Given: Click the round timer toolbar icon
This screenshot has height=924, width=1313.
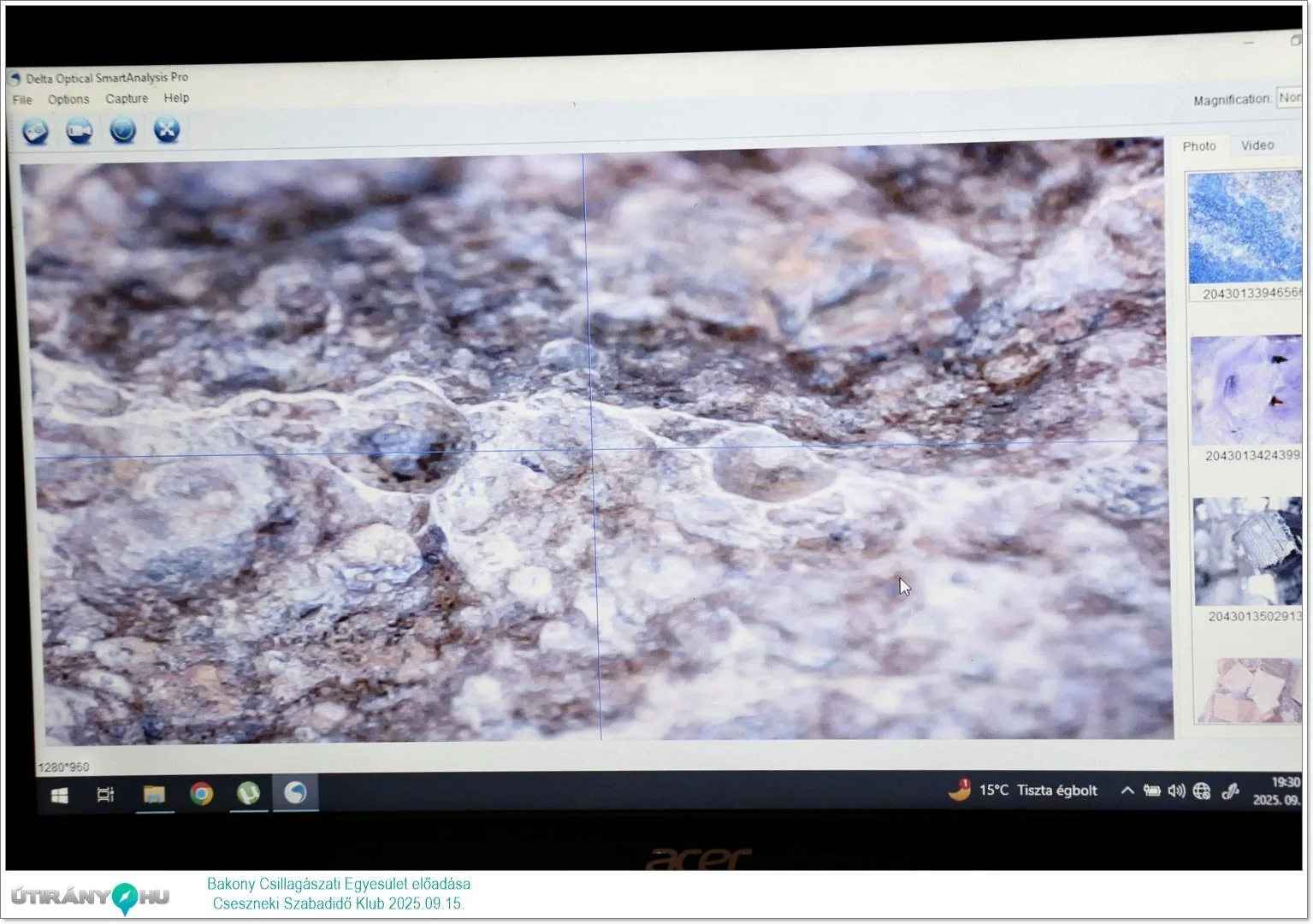Looking at the screenshot, I should (x=123, y=130).
